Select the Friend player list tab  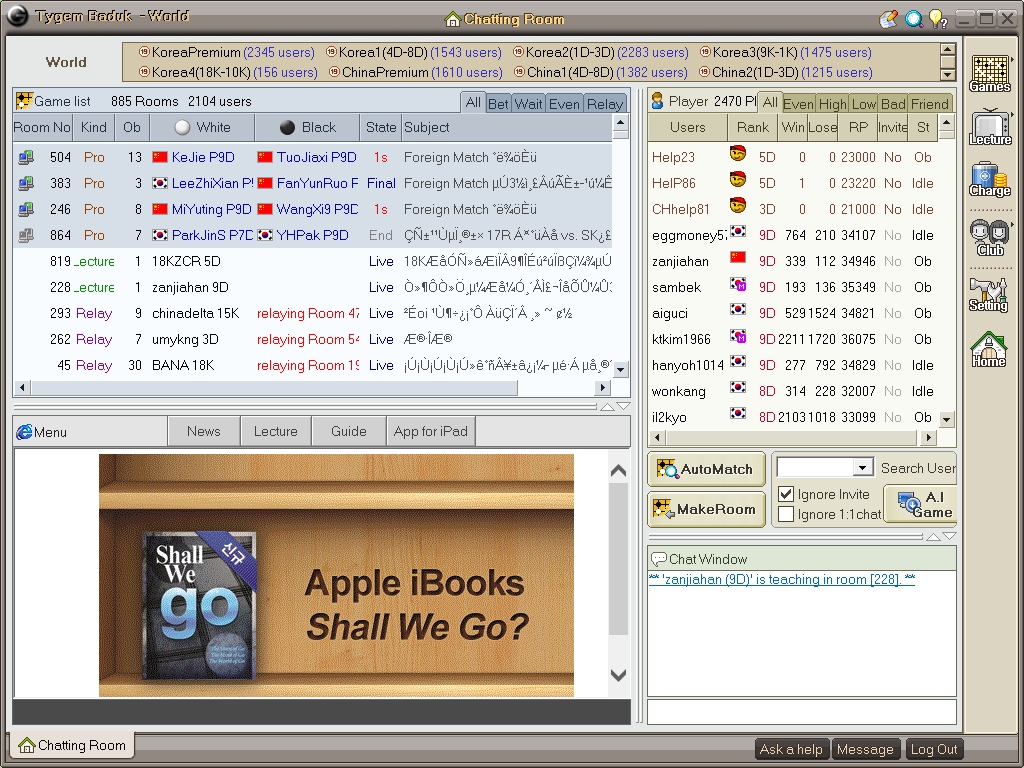click(929, 104)
